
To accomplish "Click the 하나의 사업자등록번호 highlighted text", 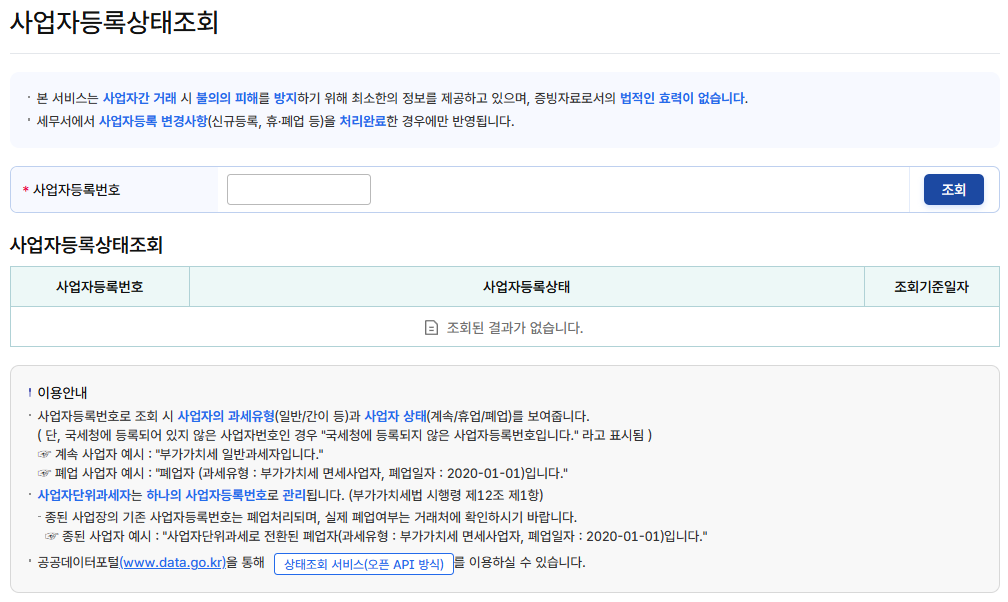I will [x=206, y=495].
